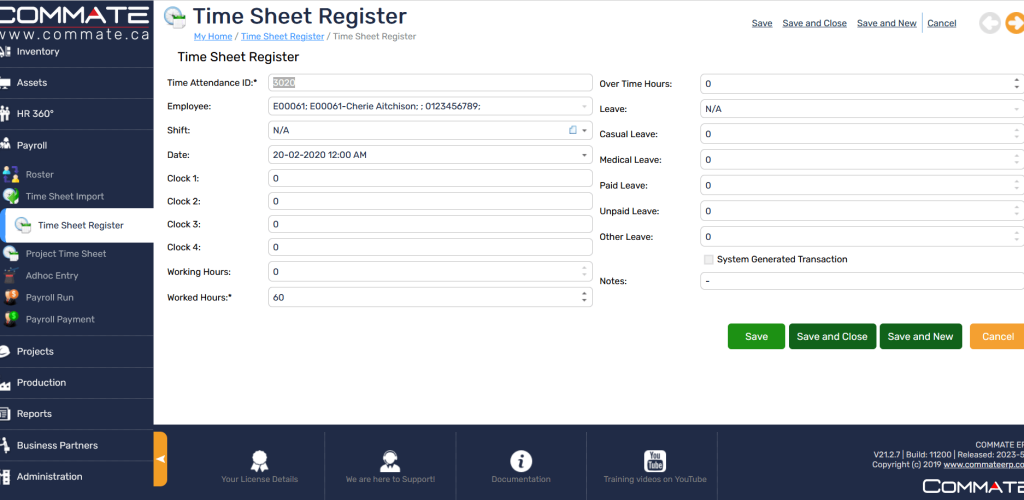The width and height of the screenshot is (1024, 500).
Task: Adjust the Working Hours stepper arrows
Action: click(x=584, y=272)
